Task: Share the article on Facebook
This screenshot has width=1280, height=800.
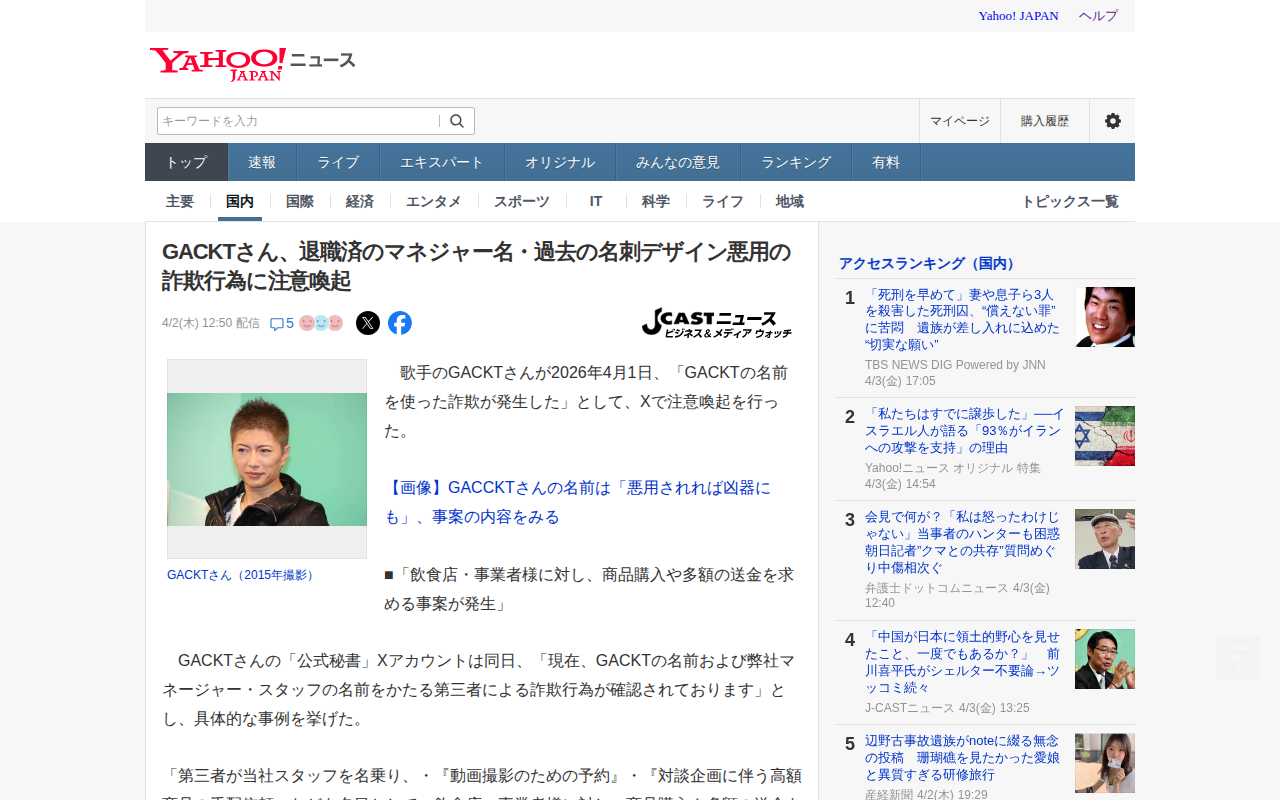Action: 400,323
